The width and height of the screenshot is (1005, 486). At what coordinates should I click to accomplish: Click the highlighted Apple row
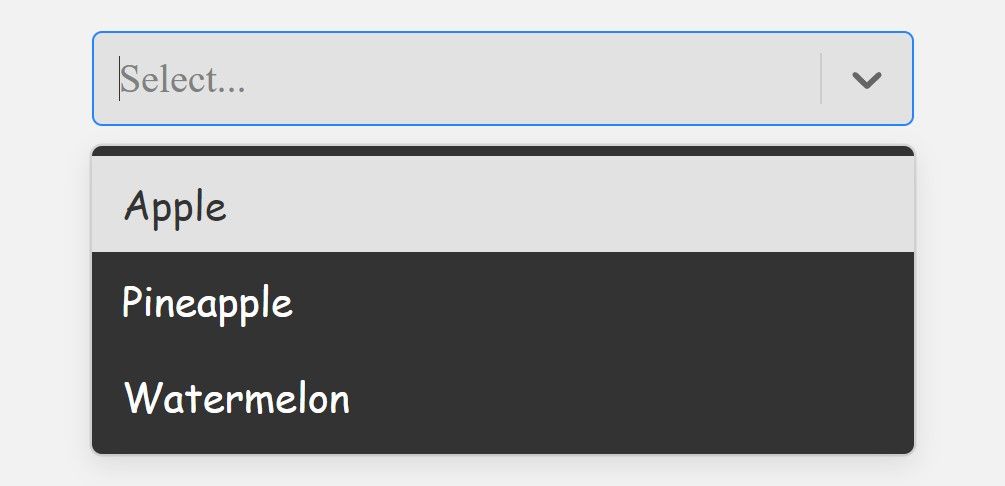click(x=502, y=206)
